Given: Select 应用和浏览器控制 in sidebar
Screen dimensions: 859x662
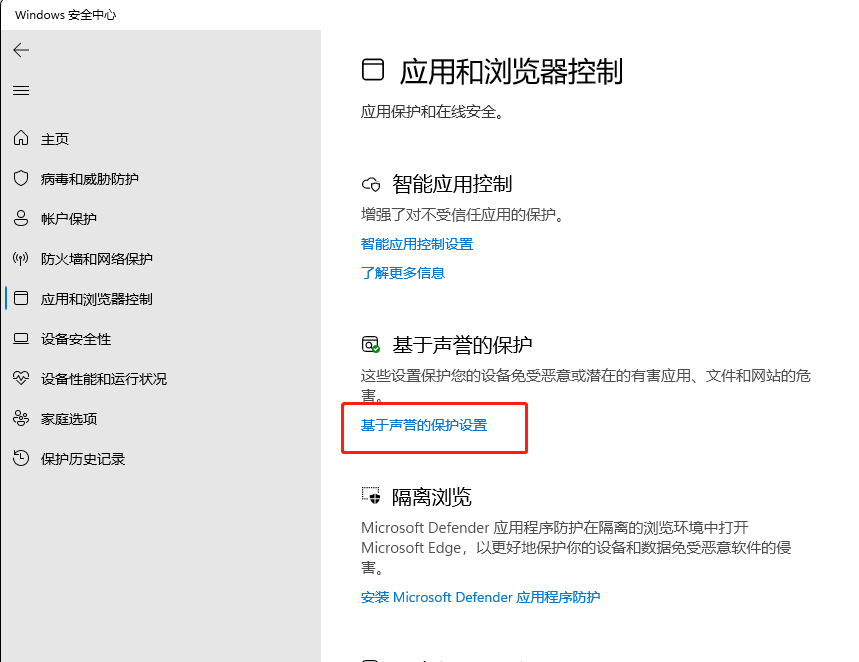Looking at the screenshot, I should pos(96,299).
